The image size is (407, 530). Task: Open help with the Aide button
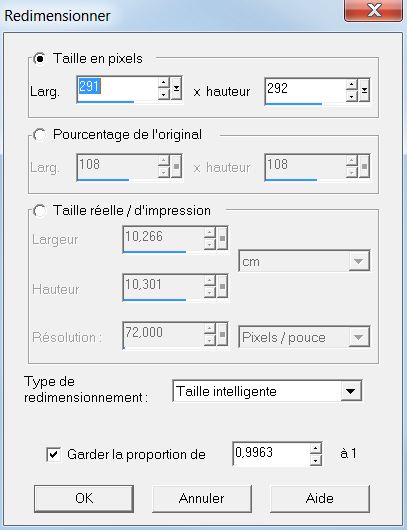(x=320, y=499)
